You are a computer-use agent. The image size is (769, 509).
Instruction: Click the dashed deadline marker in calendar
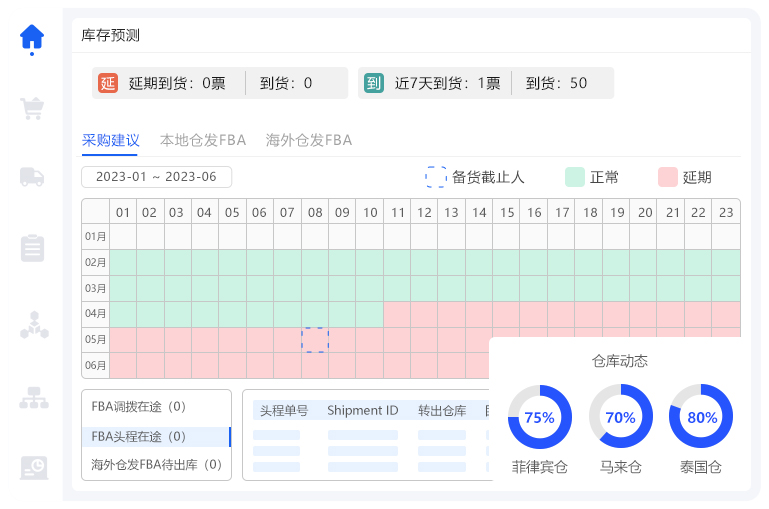[x=315, y=340]
